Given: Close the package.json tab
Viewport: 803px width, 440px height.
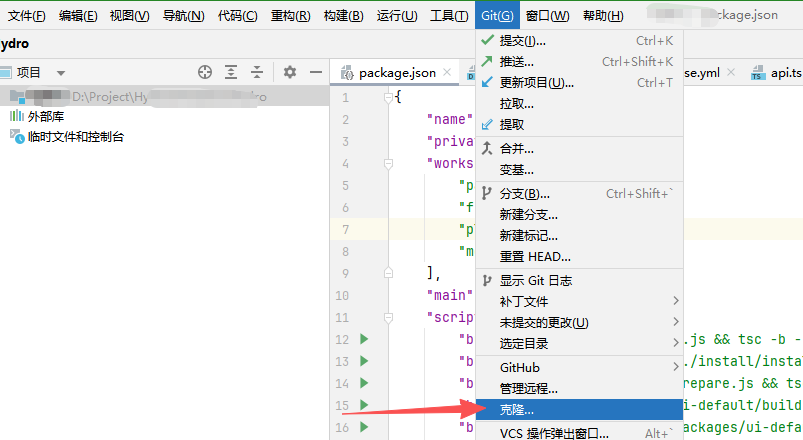Looking at the screenshot, I should tap(447, 72).
